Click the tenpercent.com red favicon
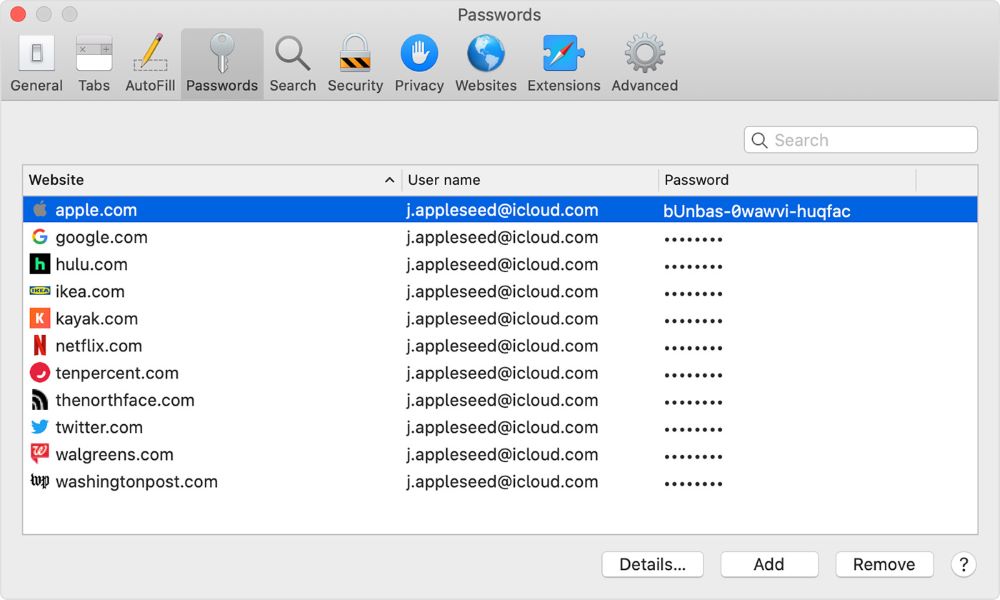The image size is (1000, 600). 40,372
